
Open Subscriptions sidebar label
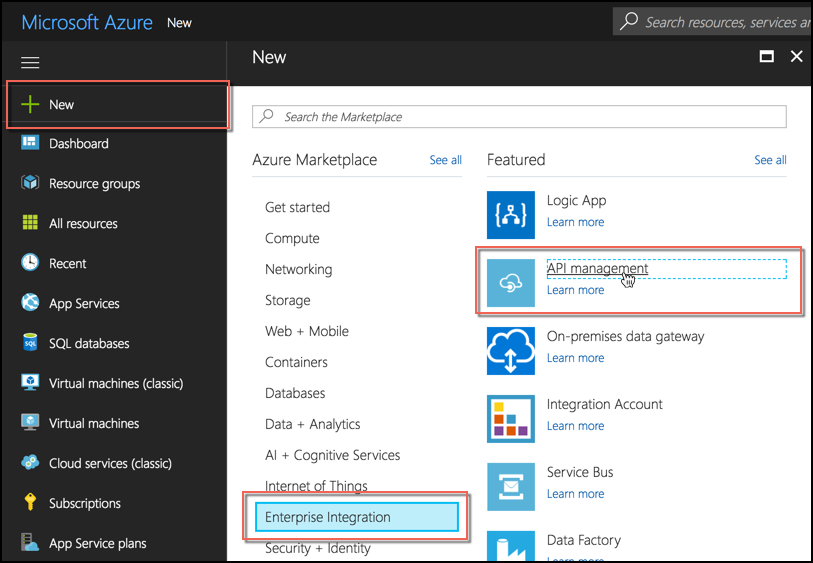(x=85, y=503)
